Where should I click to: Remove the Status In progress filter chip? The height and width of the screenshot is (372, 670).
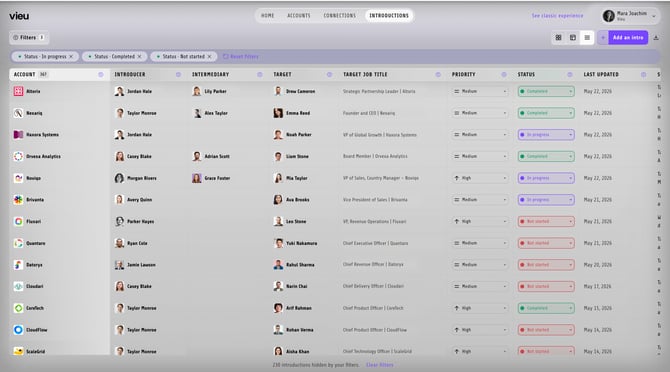click(x=71, y=56)
